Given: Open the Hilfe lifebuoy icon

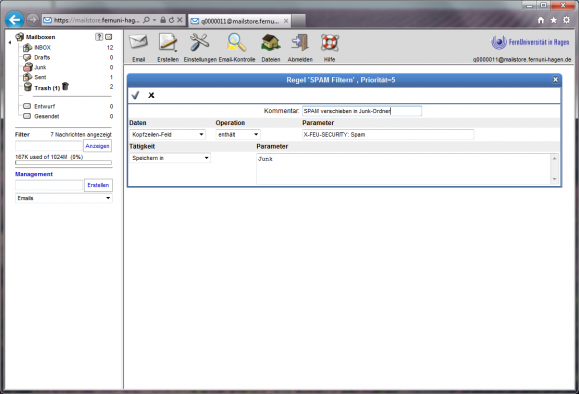Looking at the screenshot, I should point(329,43).
